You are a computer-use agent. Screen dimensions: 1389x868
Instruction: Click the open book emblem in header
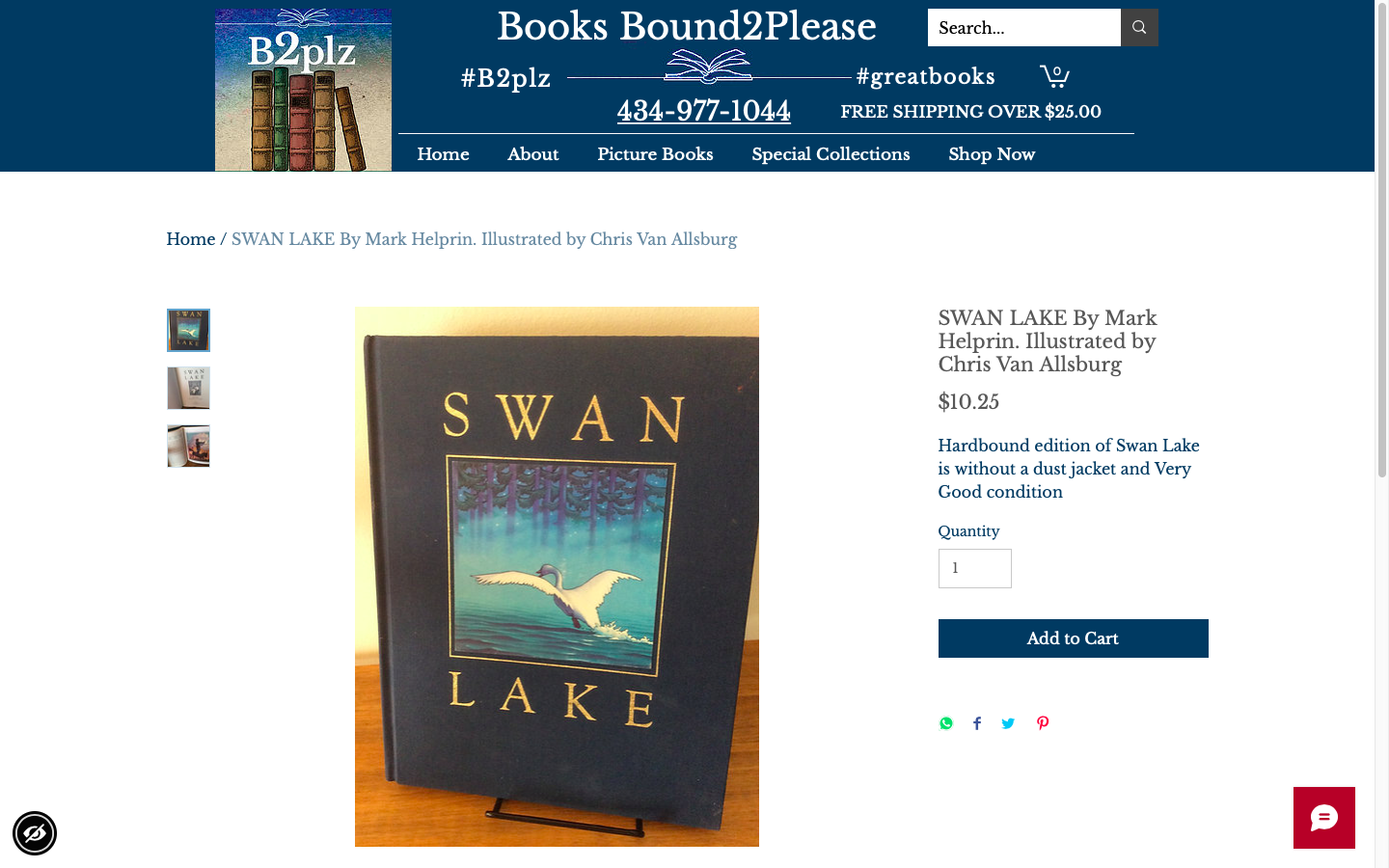click(x=708, y=66)
